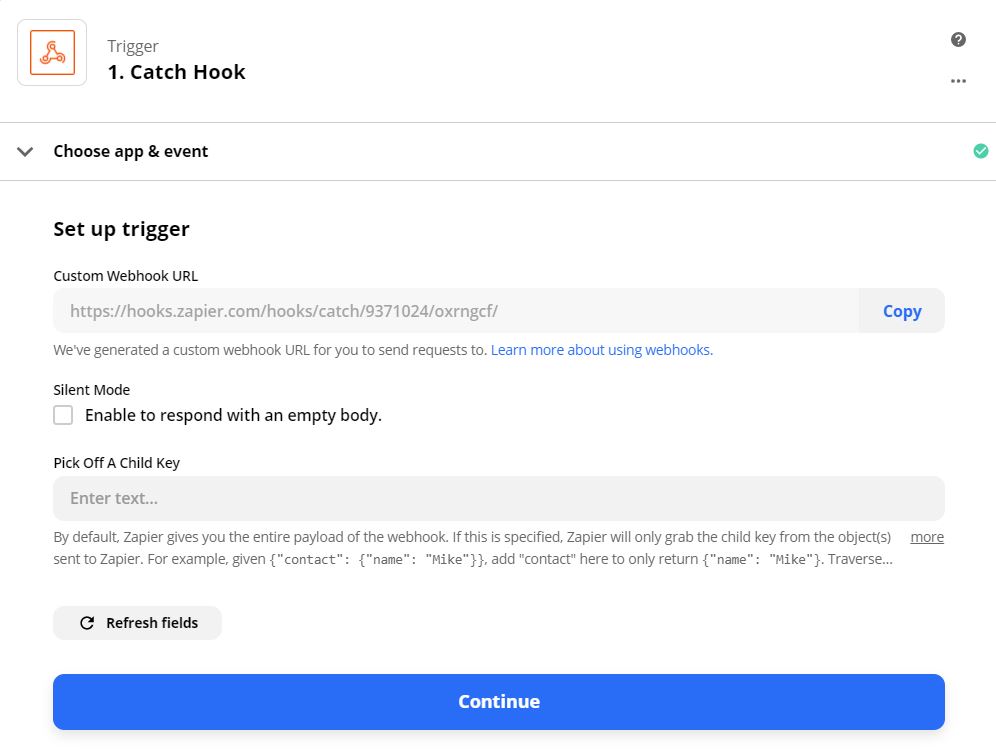Click the Custom Webhook URL field
Image resolution: width=996 pixels, height=752 pixels.
click(x=456, y=311)
